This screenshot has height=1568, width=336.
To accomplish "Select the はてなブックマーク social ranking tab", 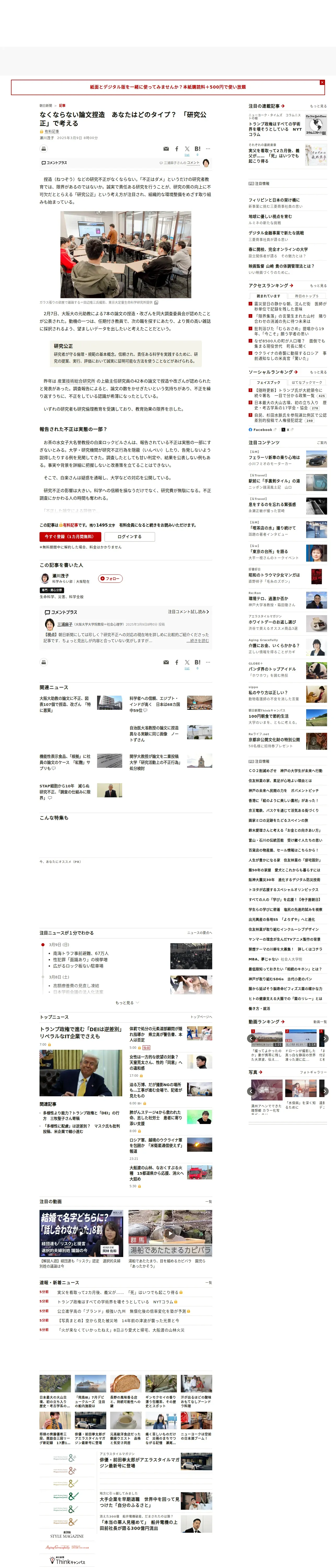I will tap(307, 382).
